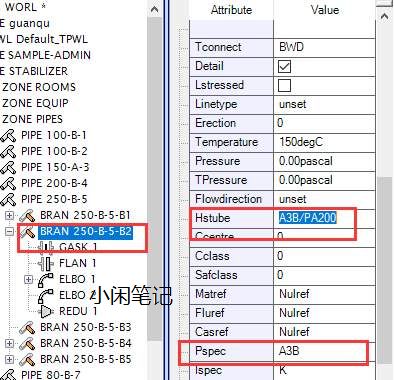This screenshot has height=380, width=394.
Task: Click the attributes panel vertical scrollbar thumb
Action: click(384, 270)
